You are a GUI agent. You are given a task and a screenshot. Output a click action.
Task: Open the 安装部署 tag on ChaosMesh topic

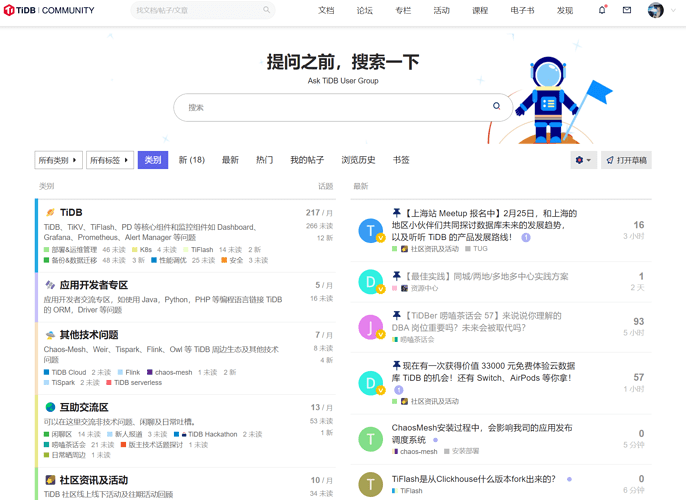465,451
